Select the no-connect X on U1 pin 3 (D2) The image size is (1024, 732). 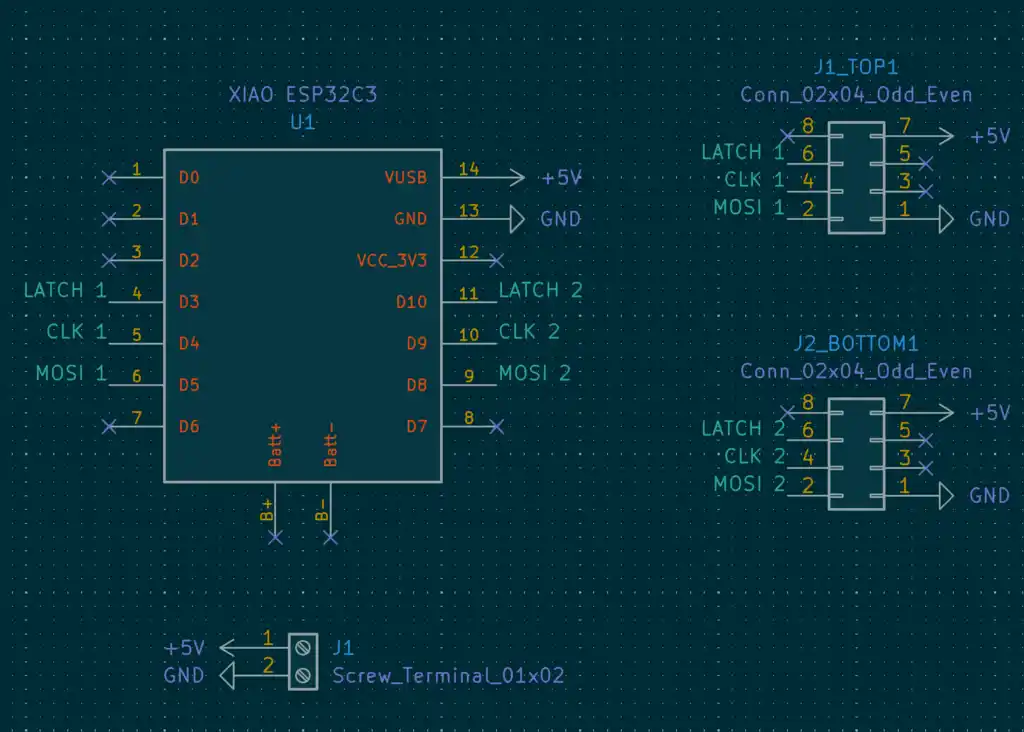click(x=109, y=261)
